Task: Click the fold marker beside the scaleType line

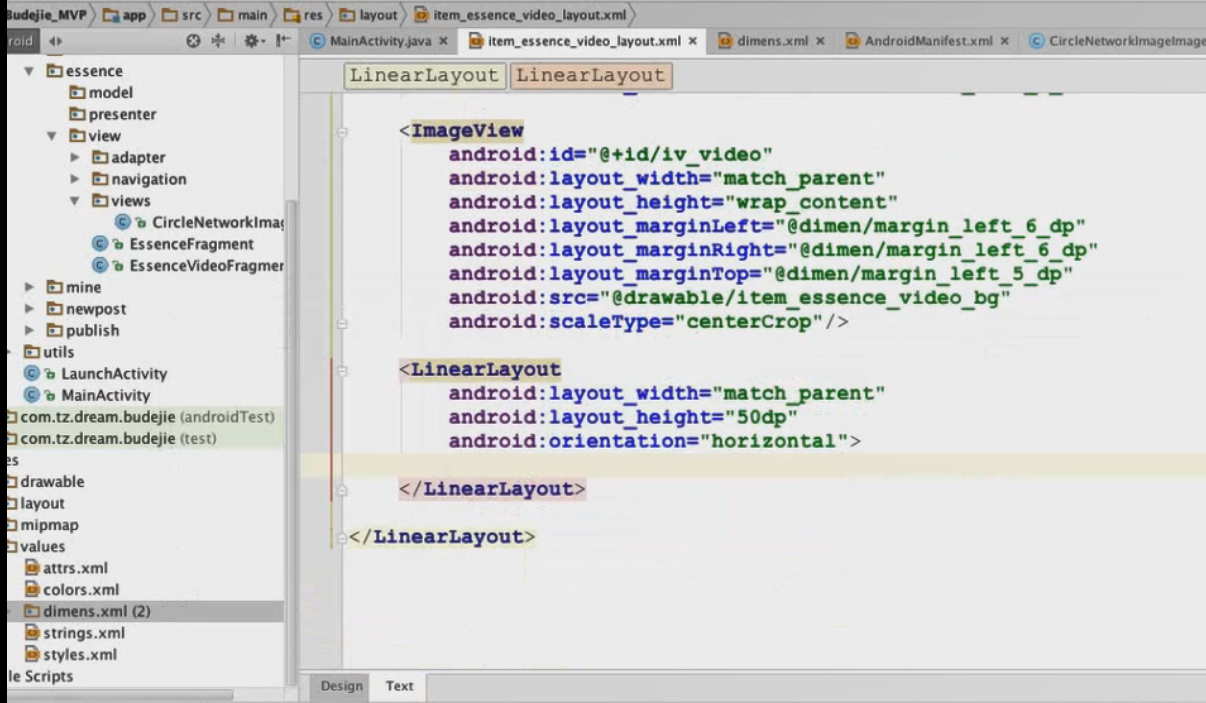Action: pos(343,323)
